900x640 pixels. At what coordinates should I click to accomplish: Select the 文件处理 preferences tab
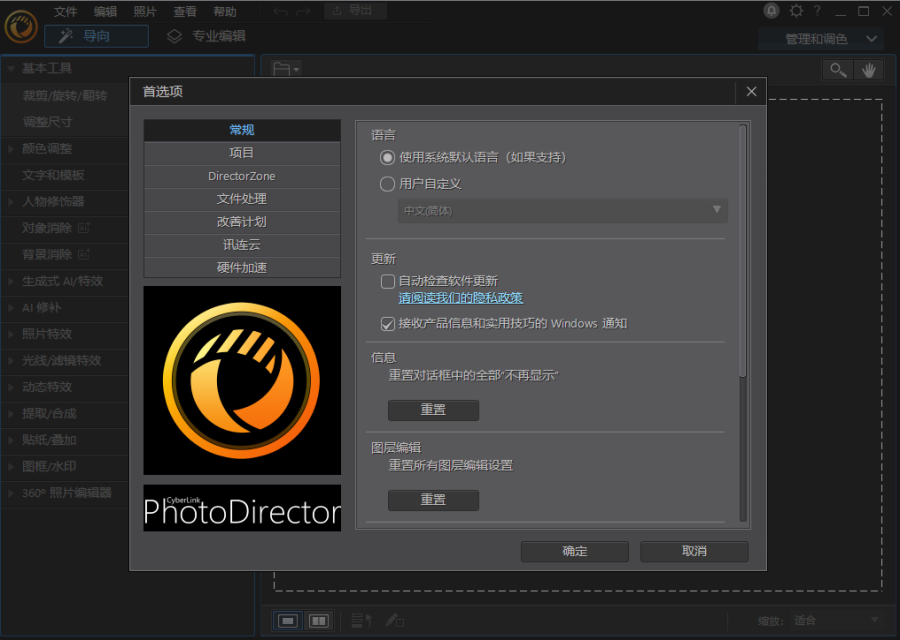pos(242,199)
